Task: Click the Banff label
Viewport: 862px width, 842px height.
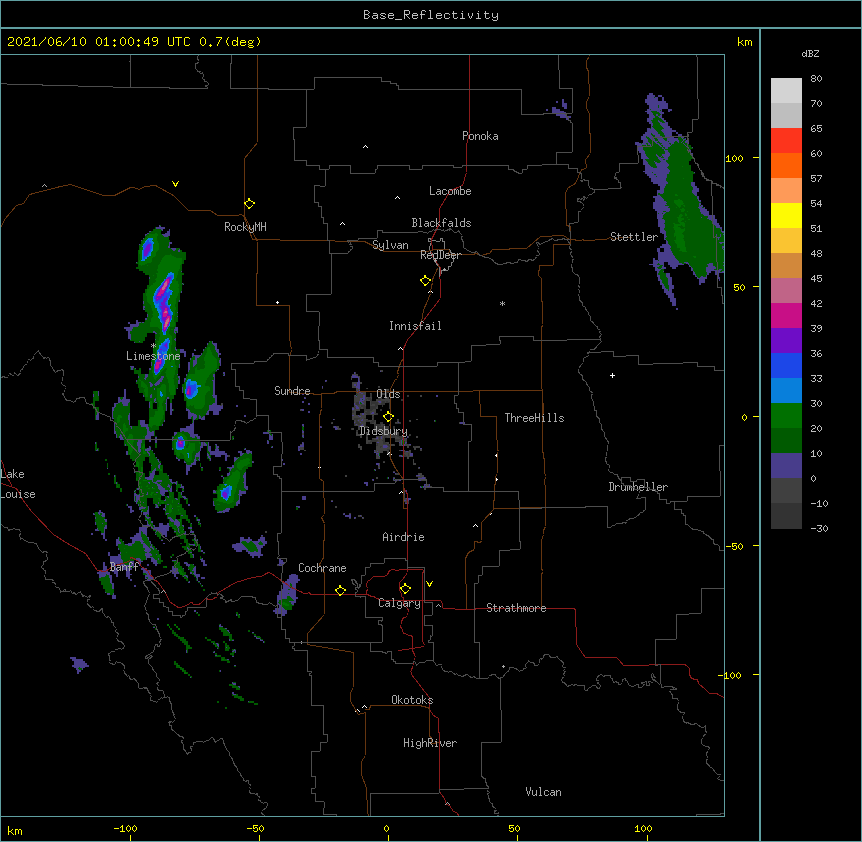Action: click(124, 567)
